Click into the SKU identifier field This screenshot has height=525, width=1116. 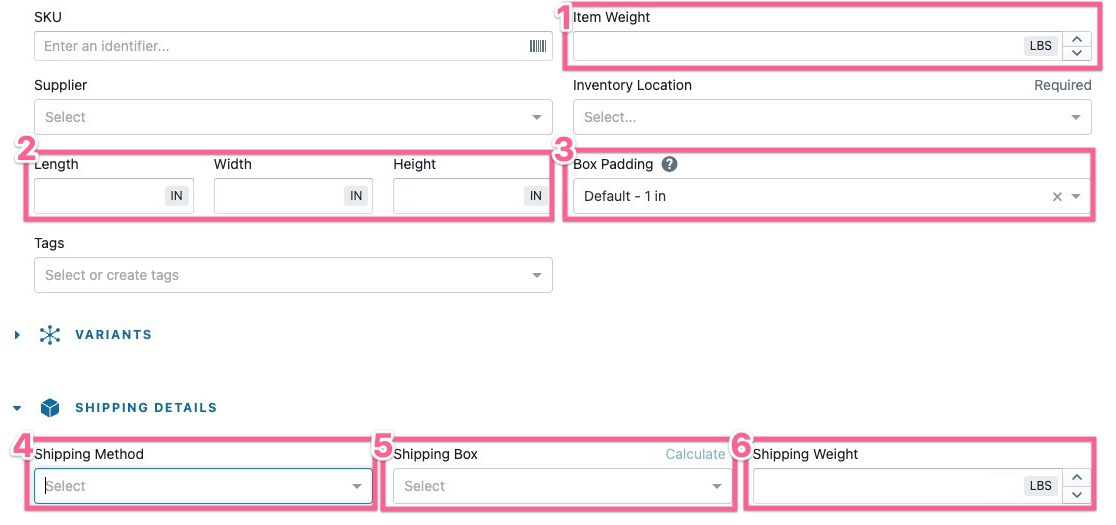[280, 46]
